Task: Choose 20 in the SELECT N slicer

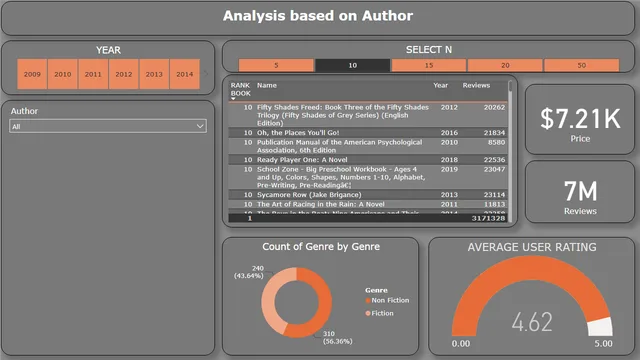Action: point(505,65)
